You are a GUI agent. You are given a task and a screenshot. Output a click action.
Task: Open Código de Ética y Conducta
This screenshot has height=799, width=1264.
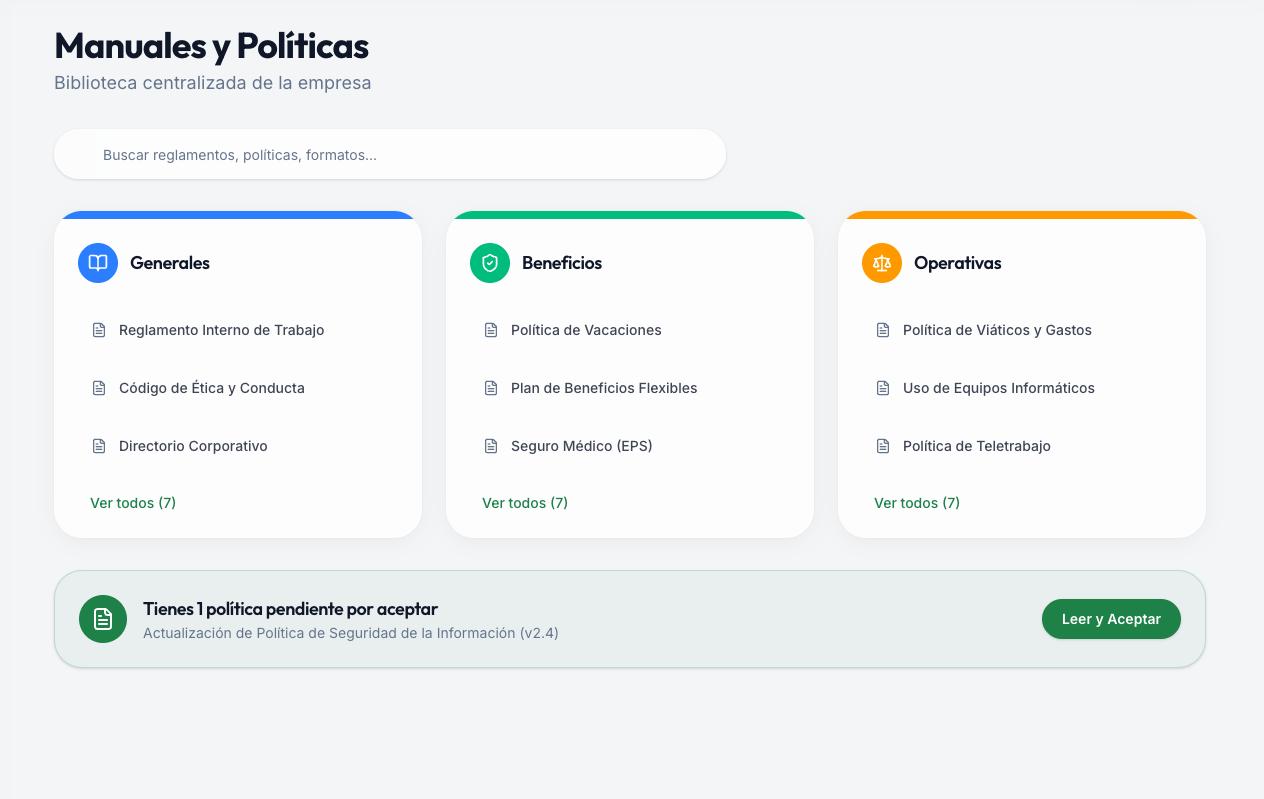click(x=238, y=388)
